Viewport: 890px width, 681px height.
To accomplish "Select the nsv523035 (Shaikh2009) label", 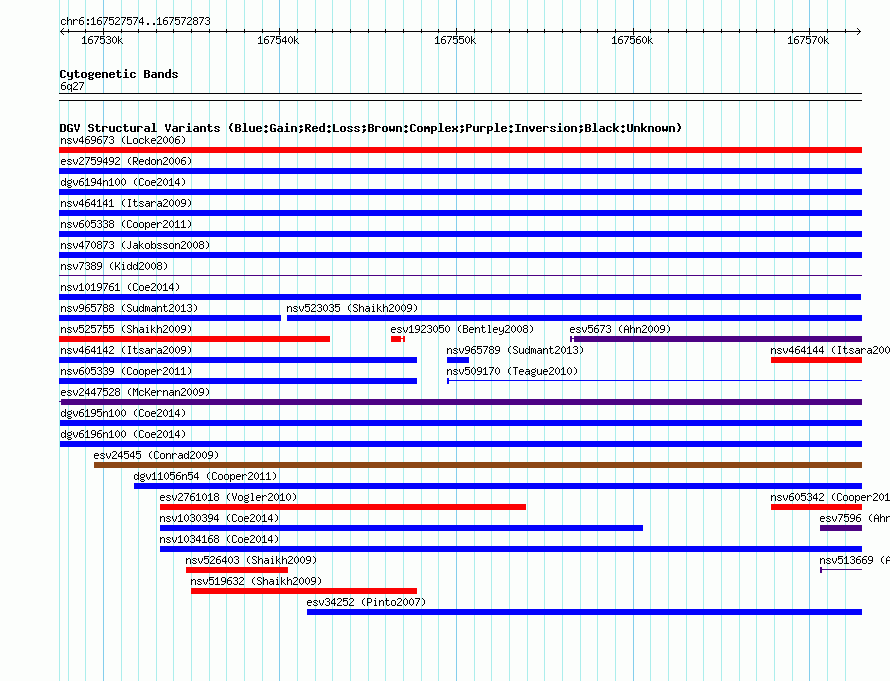I will tap(352, 308).
